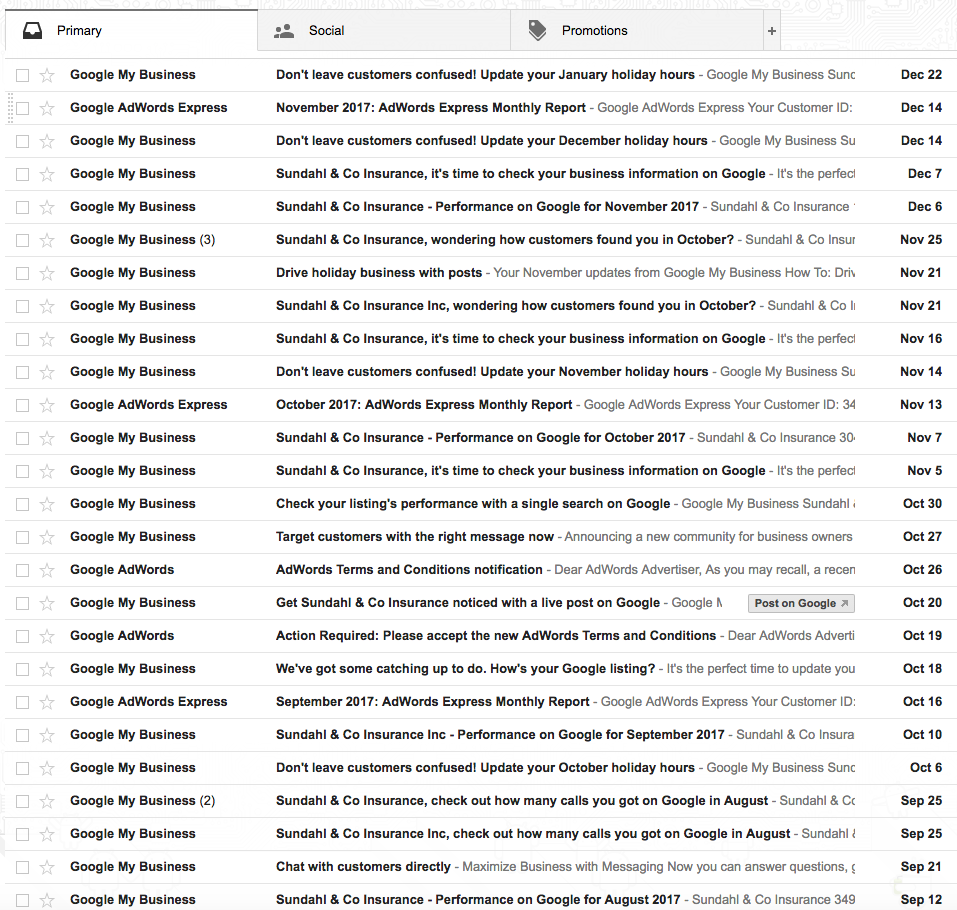Select AdWords Terms and Conditions notification email
957x910 pixels.
(23, 570)
